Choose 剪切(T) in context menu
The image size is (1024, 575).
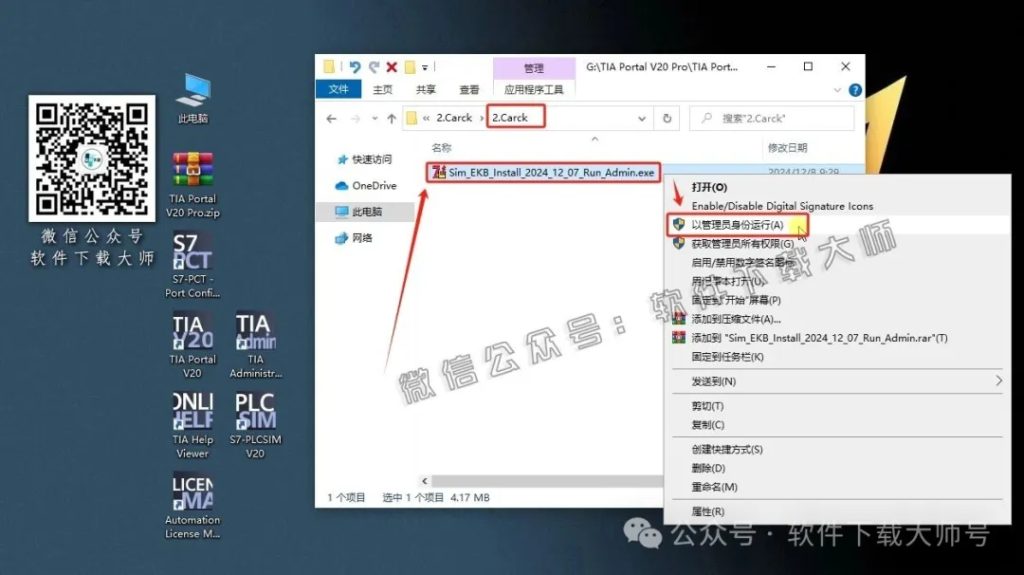click(x=708, y=406)
